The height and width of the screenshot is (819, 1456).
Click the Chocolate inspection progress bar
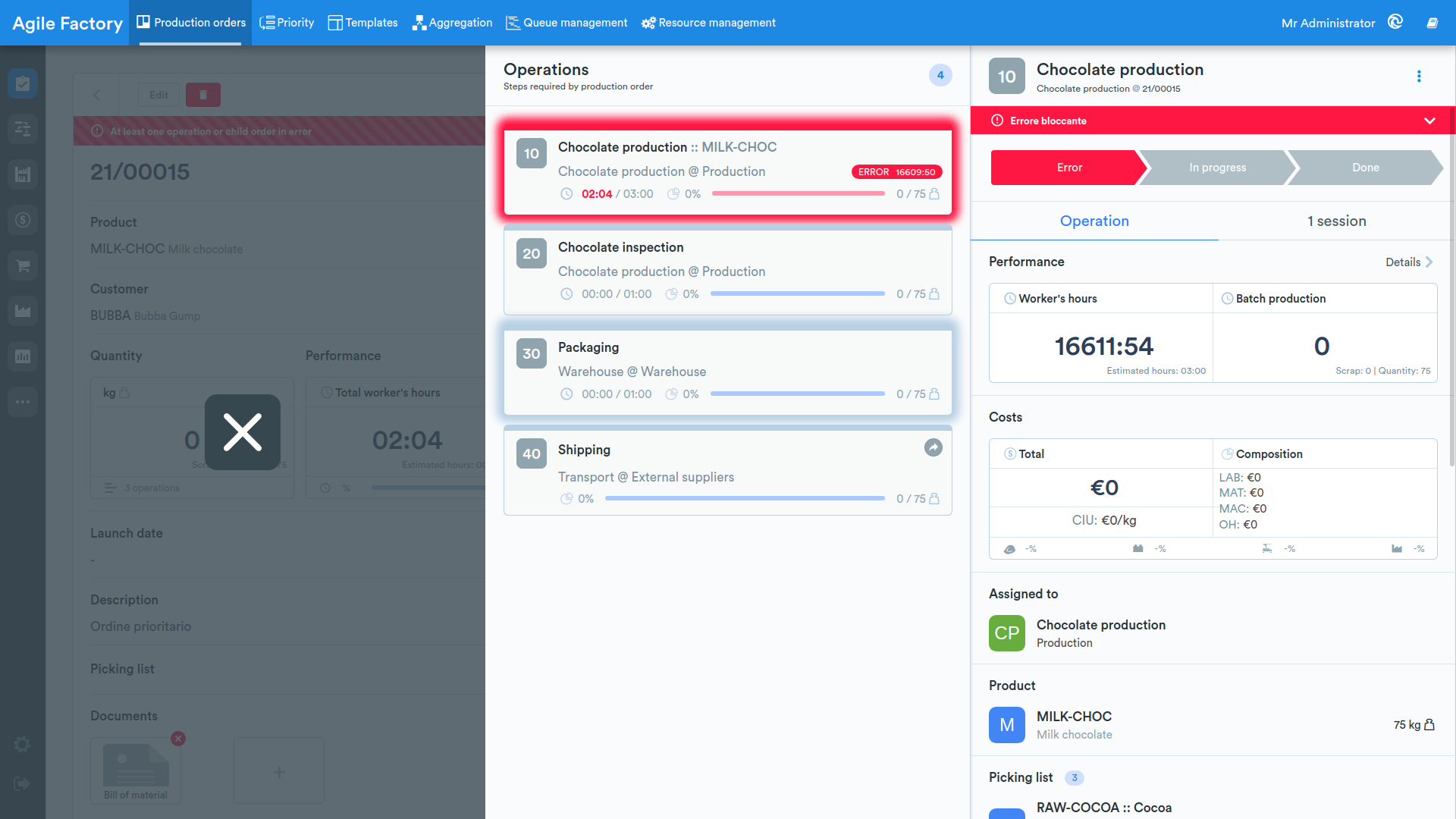[798, 294]
